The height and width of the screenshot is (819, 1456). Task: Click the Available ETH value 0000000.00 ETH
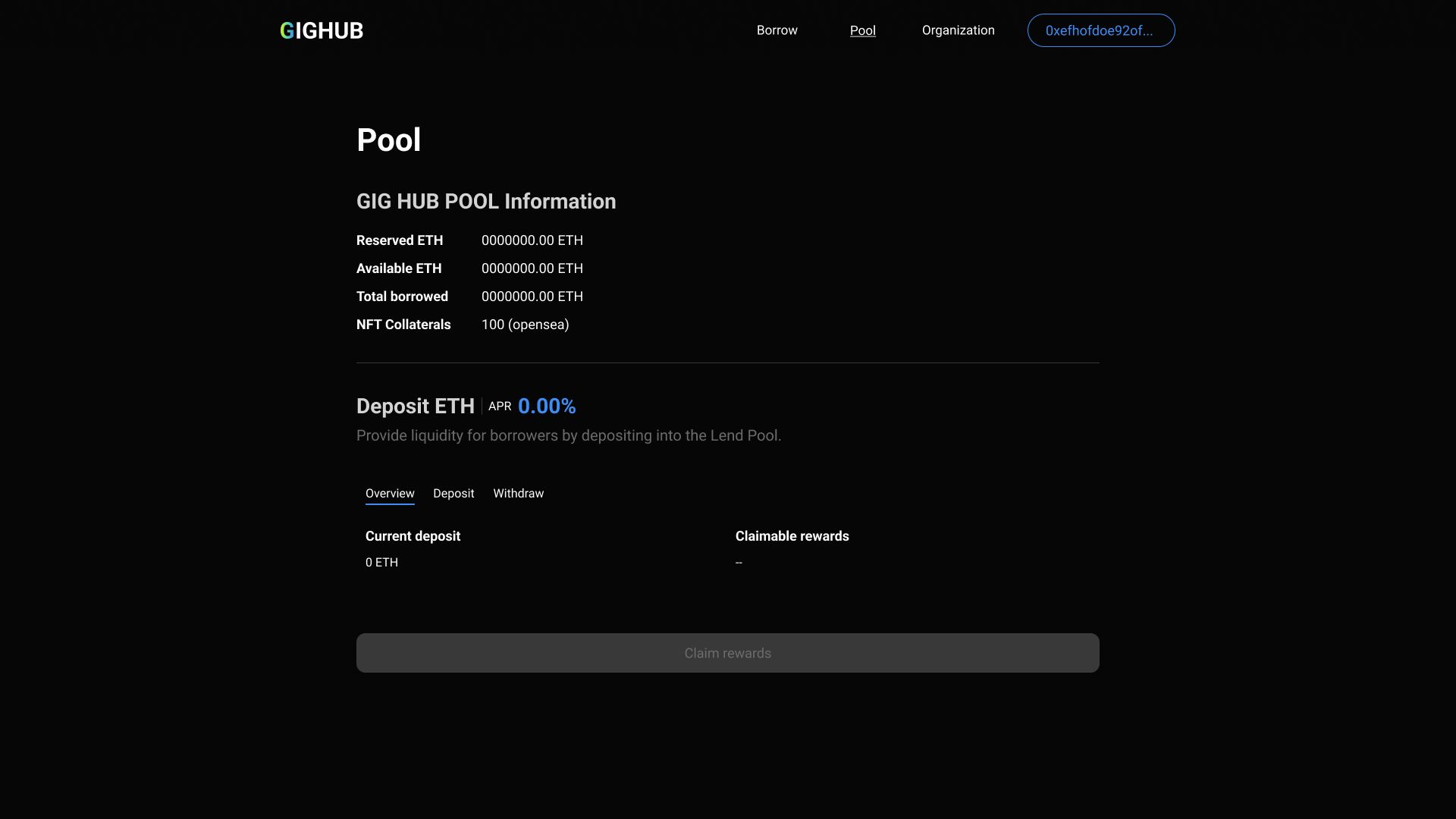[532, 268]
